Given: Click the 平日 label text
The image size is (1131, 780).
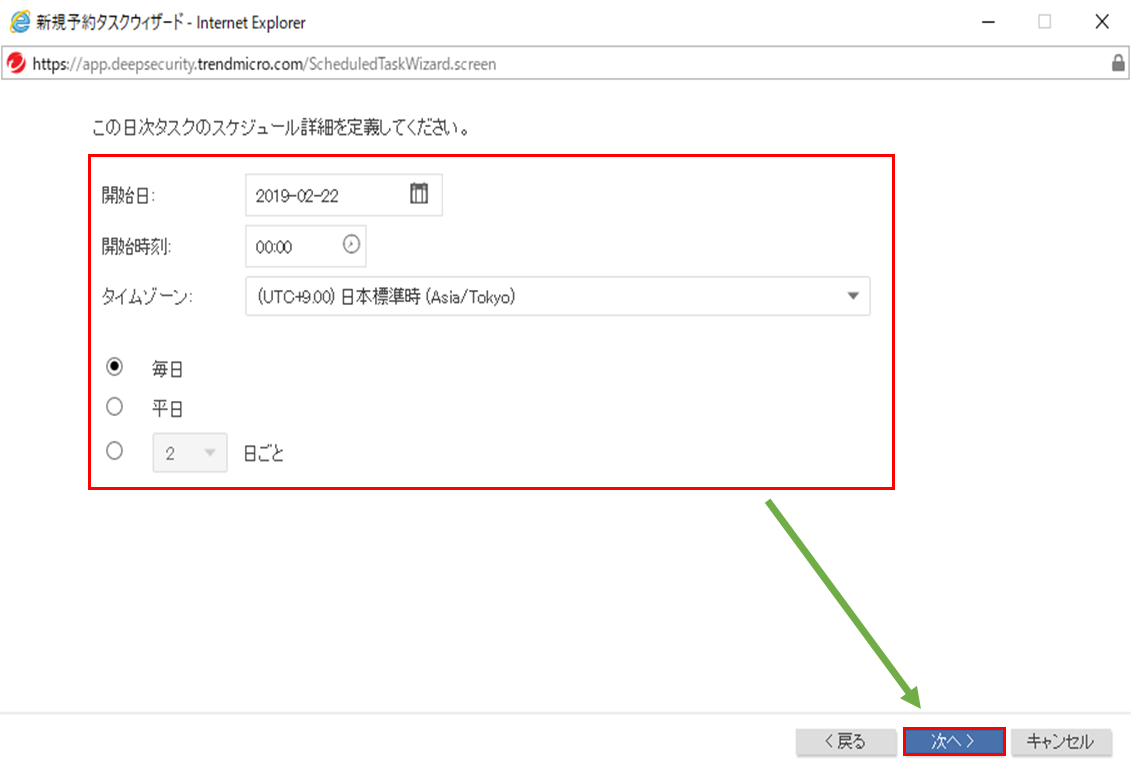Looking at the screenshot, I should click(167, 409).
